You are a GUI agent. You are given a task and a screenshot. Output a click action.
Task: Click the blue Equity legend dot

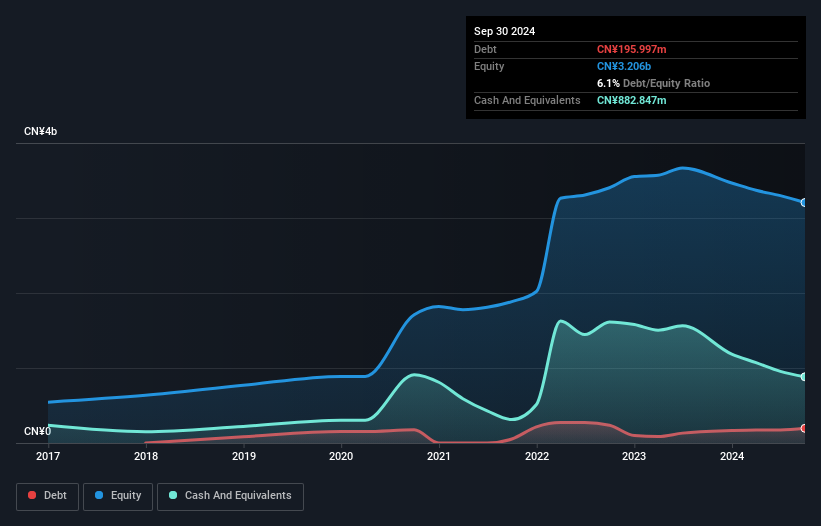pyautogui.click(x=99, y=495)
